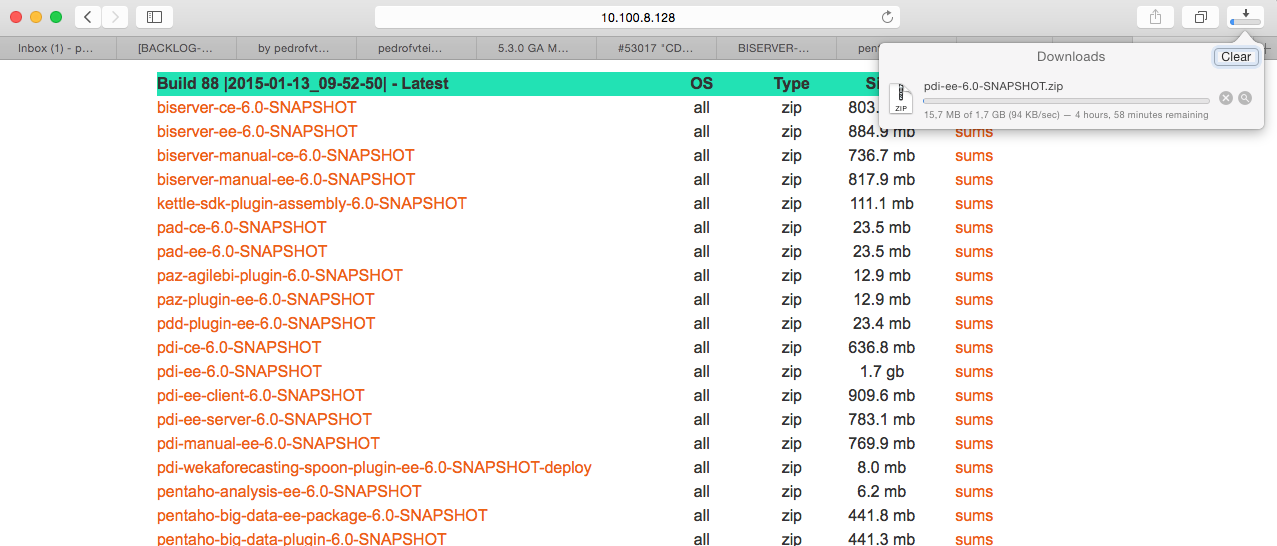
Task: Open sums for pdi-ce-6.0-SNAPSHOT row
Action: click(974, 347)
